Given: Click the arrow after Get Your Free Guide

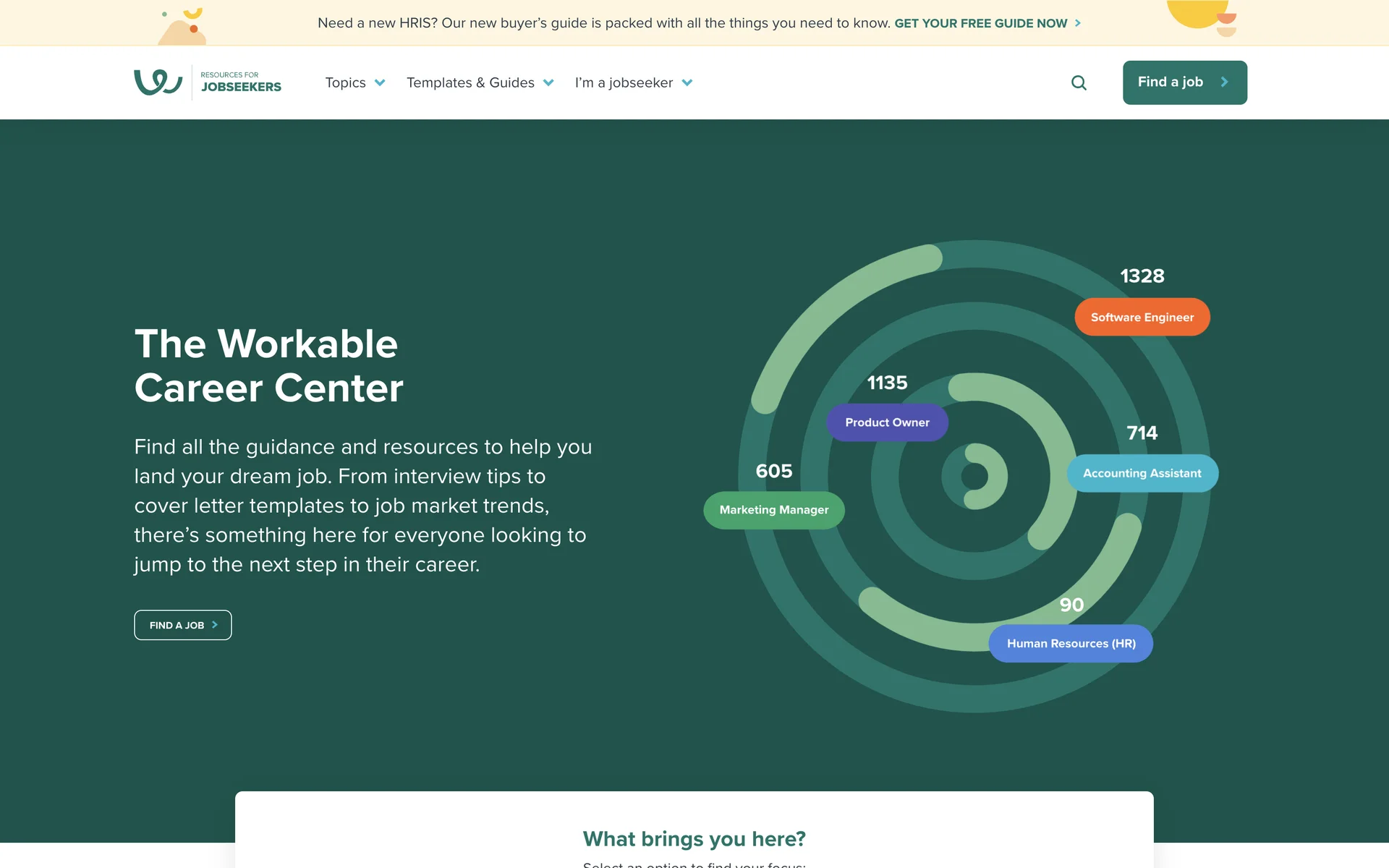Looking at the screenshot, I should coord(1078,23).
